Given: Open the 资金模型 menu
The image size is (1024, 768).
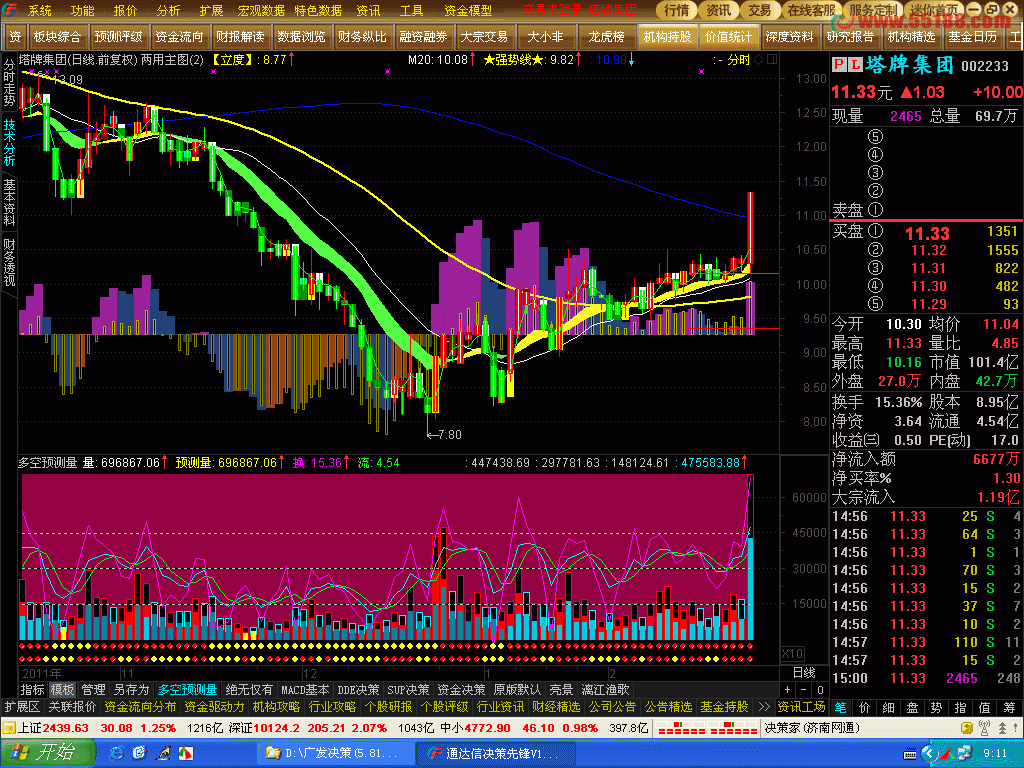Looking at the screenshot, I should [x=468, y=10].
